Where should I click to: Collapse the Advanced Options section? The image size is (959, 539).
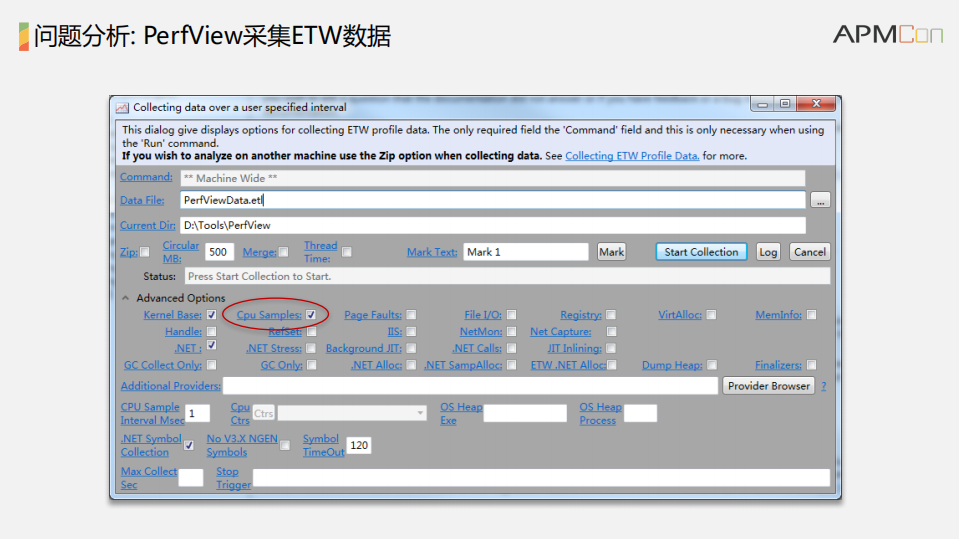pyautogui.click(x=125, y=298)
